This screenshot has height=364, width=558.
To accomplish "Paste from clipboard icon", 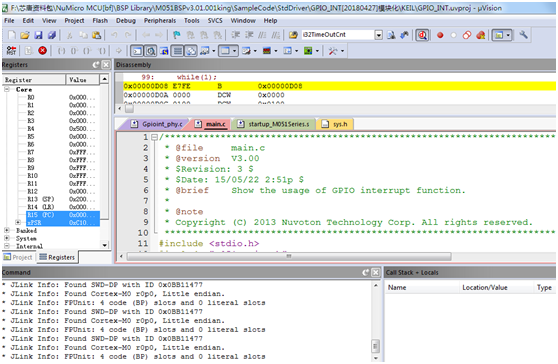I will (x=96, y=35).
